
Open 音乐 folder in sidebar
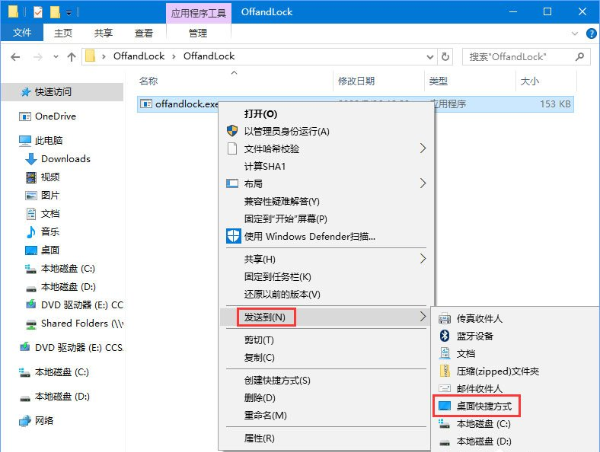[x=50, y=232]
